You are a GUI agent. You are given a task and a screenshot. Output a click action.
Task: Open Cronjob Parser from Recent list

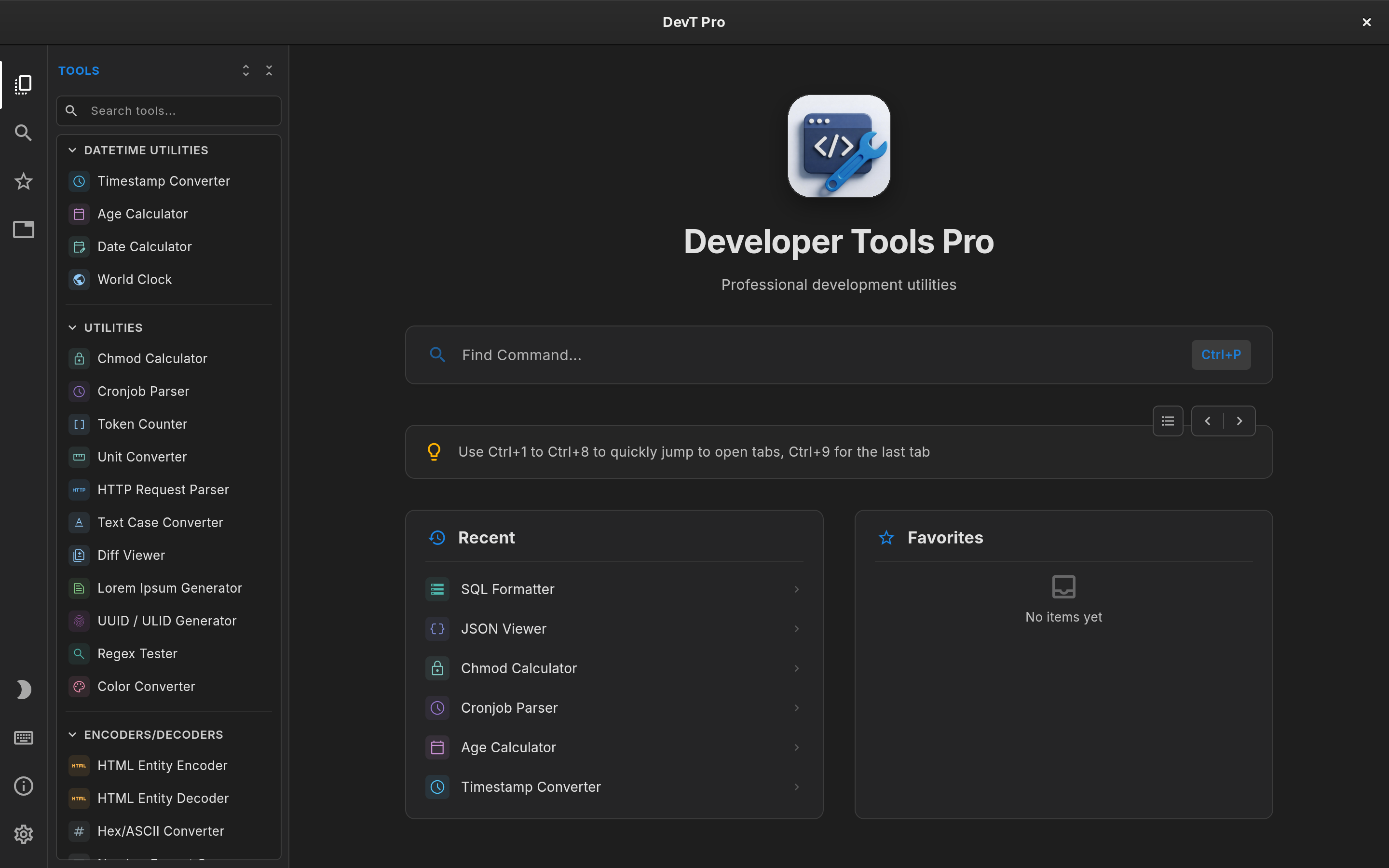click(x=614, y=708)
